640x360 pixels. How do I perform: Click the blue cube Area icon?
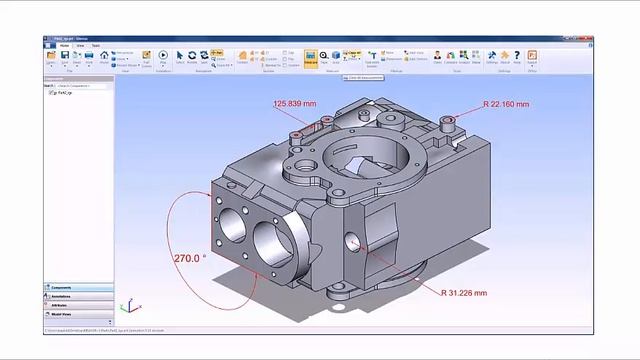point(336,55)
